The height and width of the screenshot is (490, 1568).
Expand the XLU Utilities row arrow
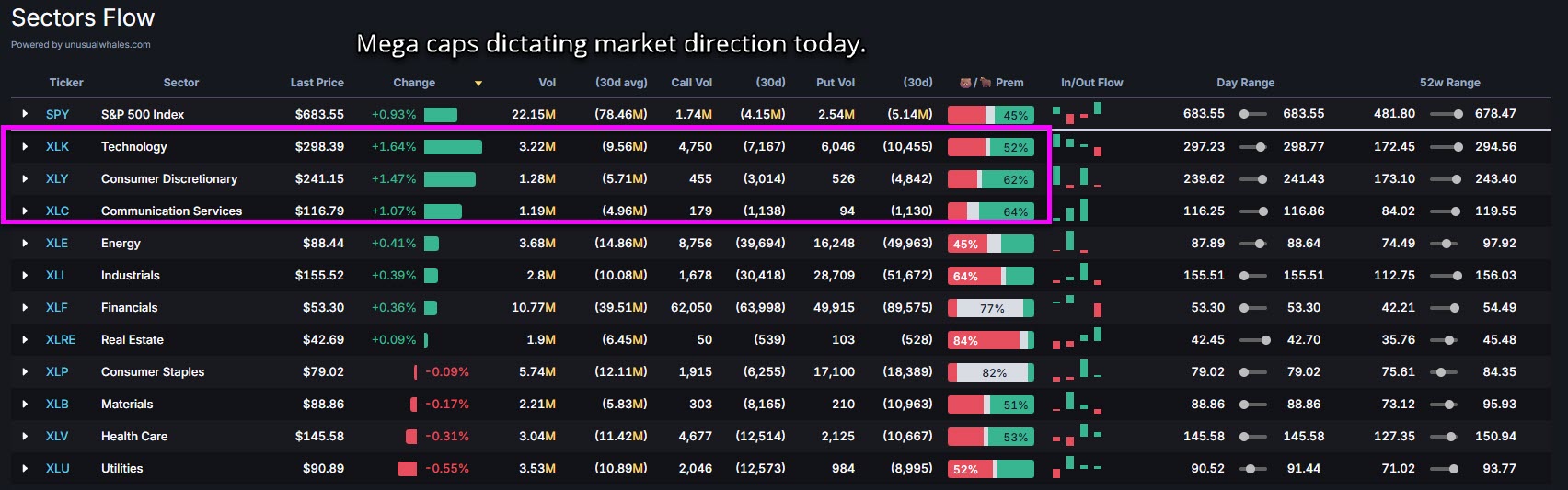pos(25,468)
